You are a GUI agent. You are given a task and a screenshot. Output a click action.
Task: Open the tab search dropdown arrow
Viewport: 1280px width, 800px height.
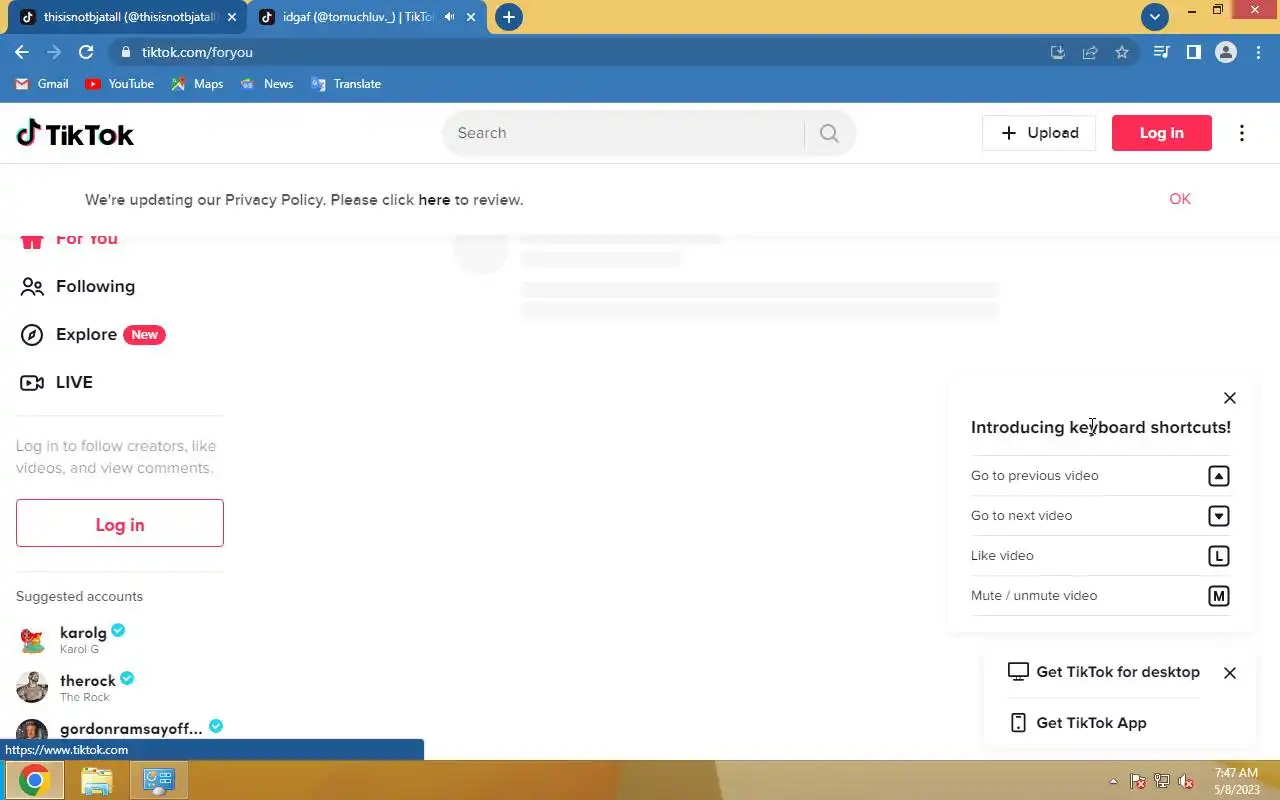click(x=1155, y=17)
